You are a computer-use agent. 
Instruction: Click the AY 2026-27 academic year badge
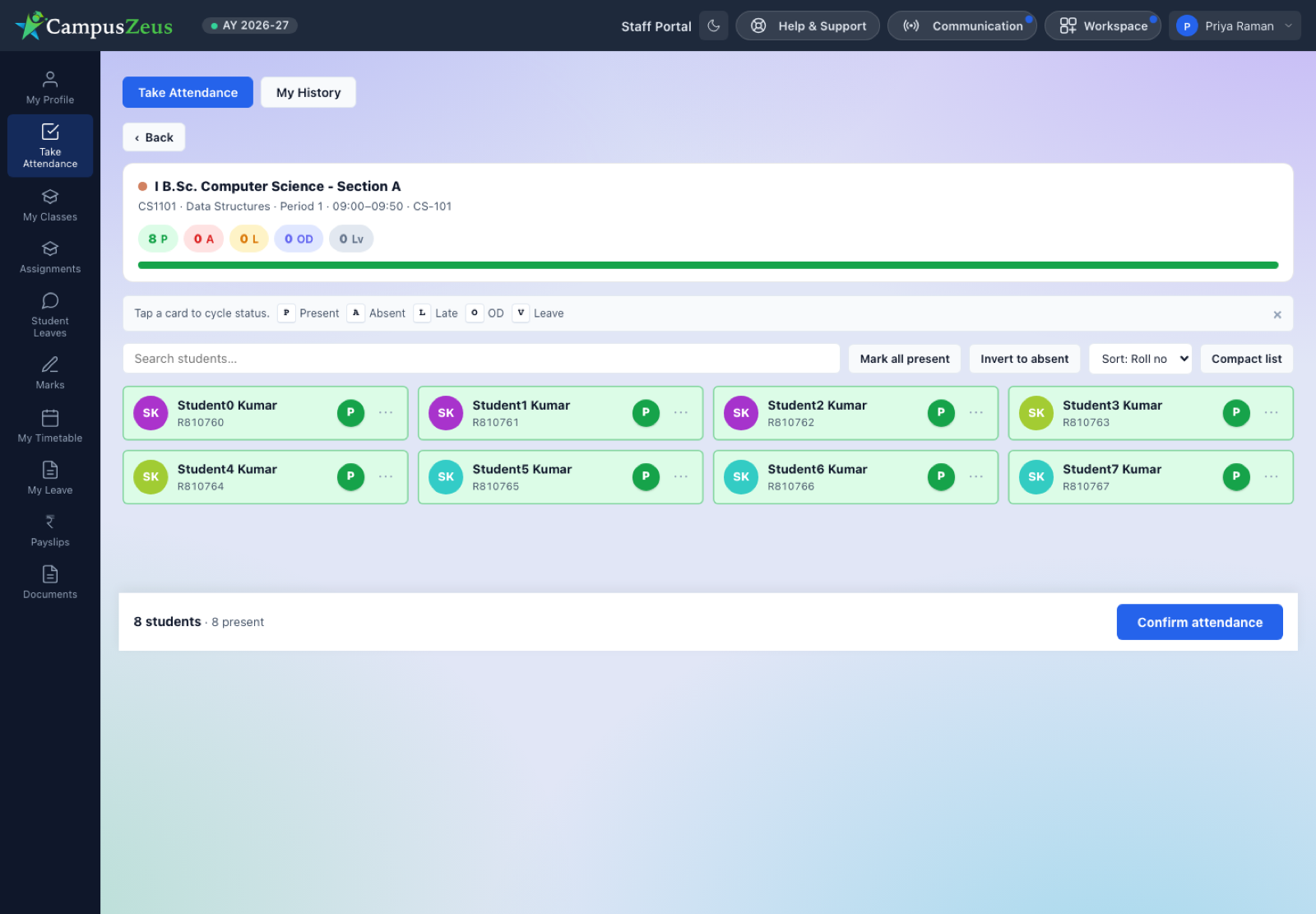point(250,26)
